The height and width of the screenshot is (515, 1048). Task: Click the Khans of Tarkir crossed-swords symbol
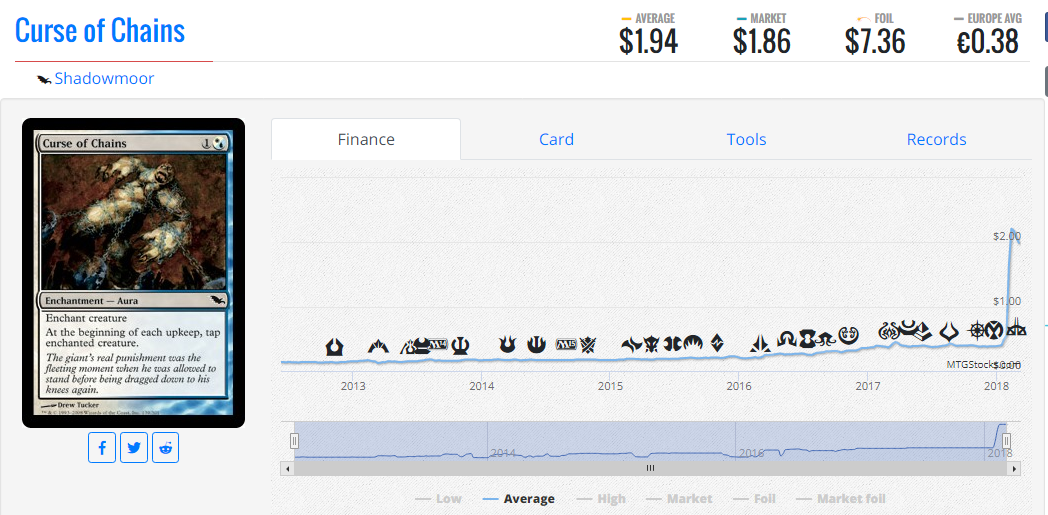click(x=588, y=345)
